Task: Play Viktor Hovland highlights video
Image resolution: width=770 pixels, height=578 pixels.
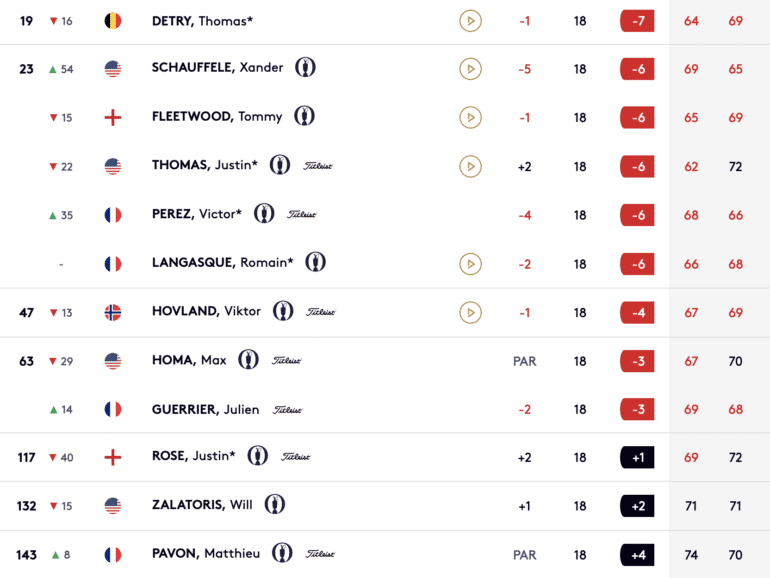Action: (x=470, y=312)
